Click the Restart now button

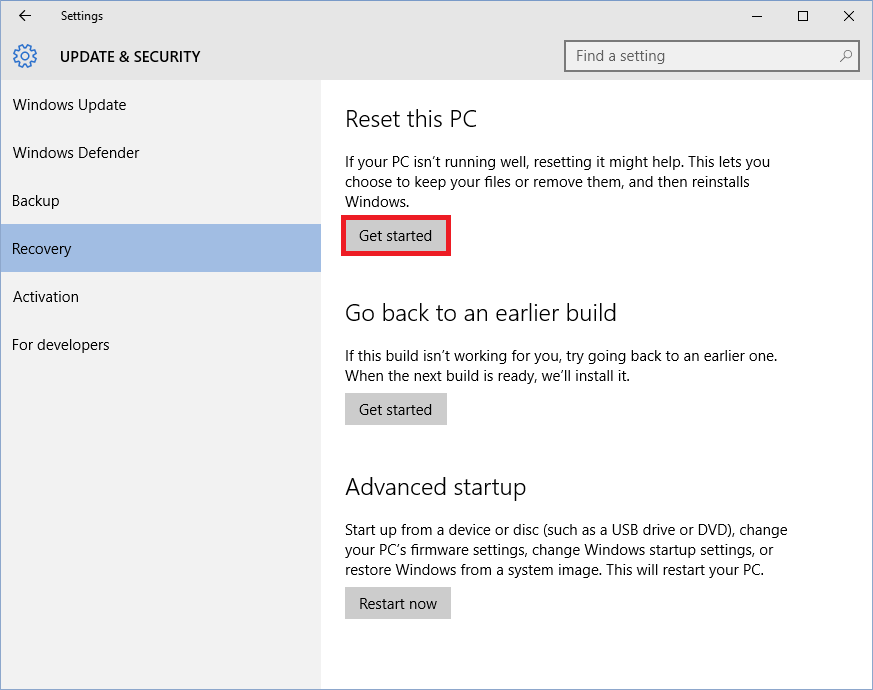[398, 603]
